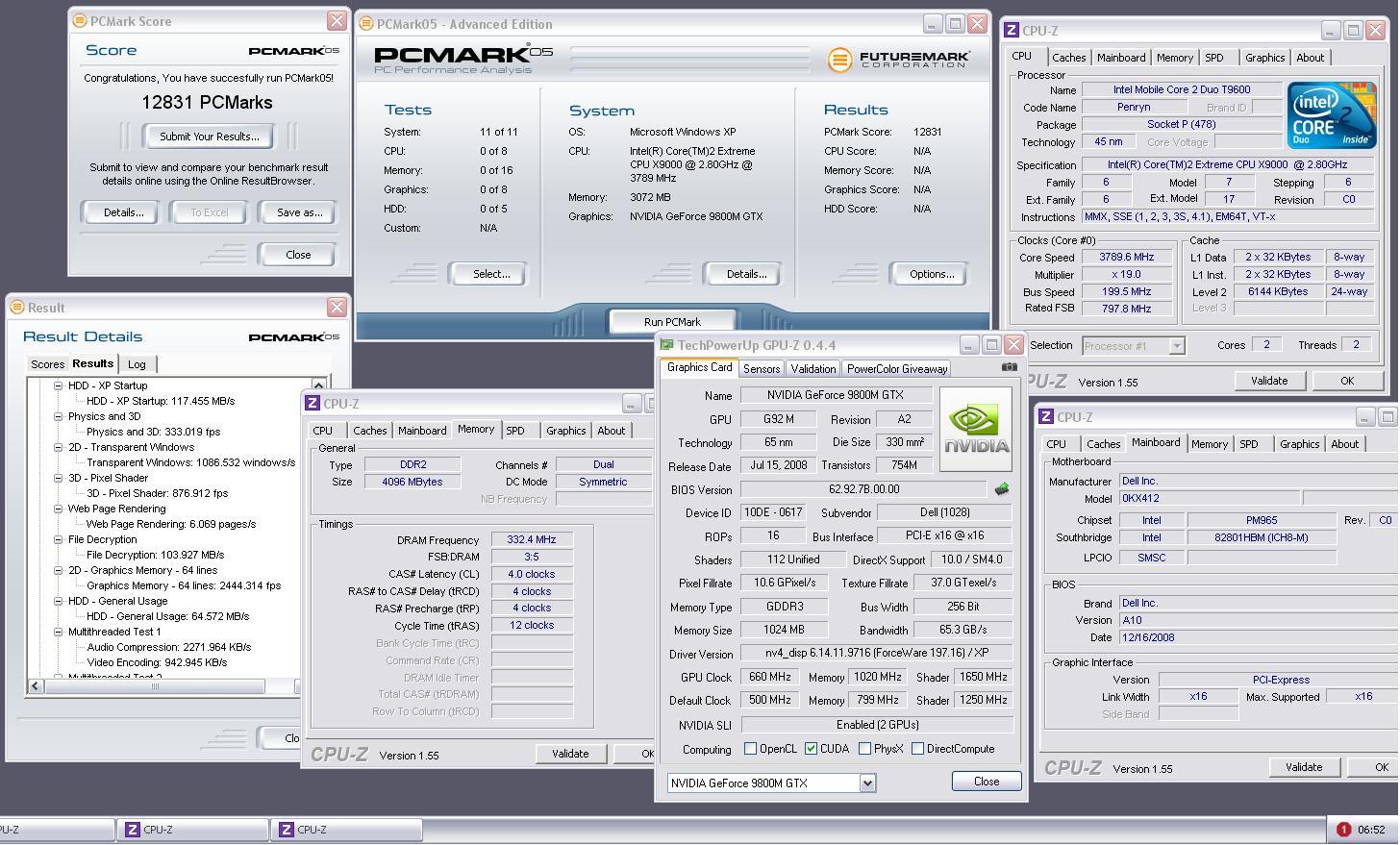This screenshot has width=1400, height=845.
Task: Click Save as button in PCMark Score
Action: [299, 212]
